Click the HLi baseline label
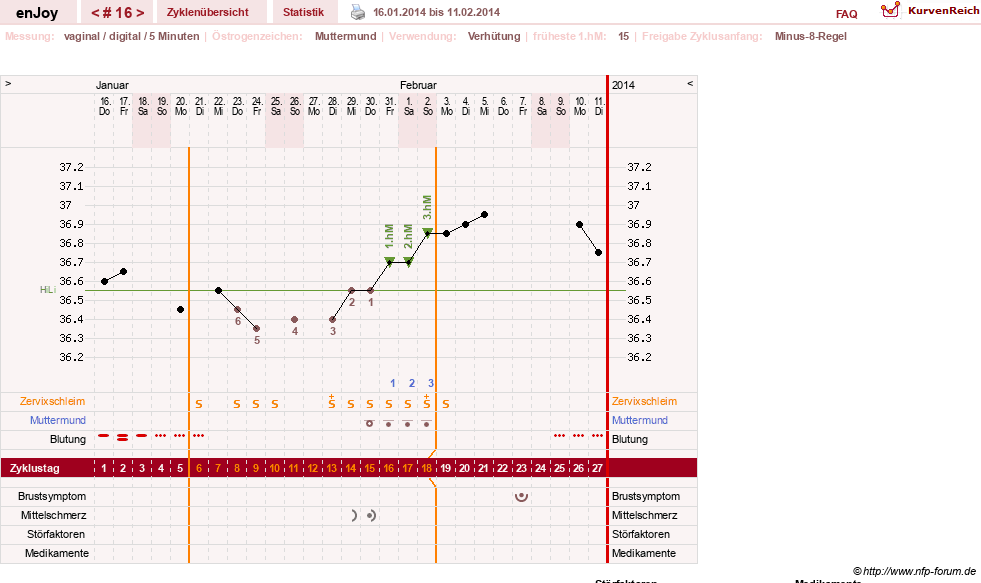The image size is (981, 583). [48, 290]
